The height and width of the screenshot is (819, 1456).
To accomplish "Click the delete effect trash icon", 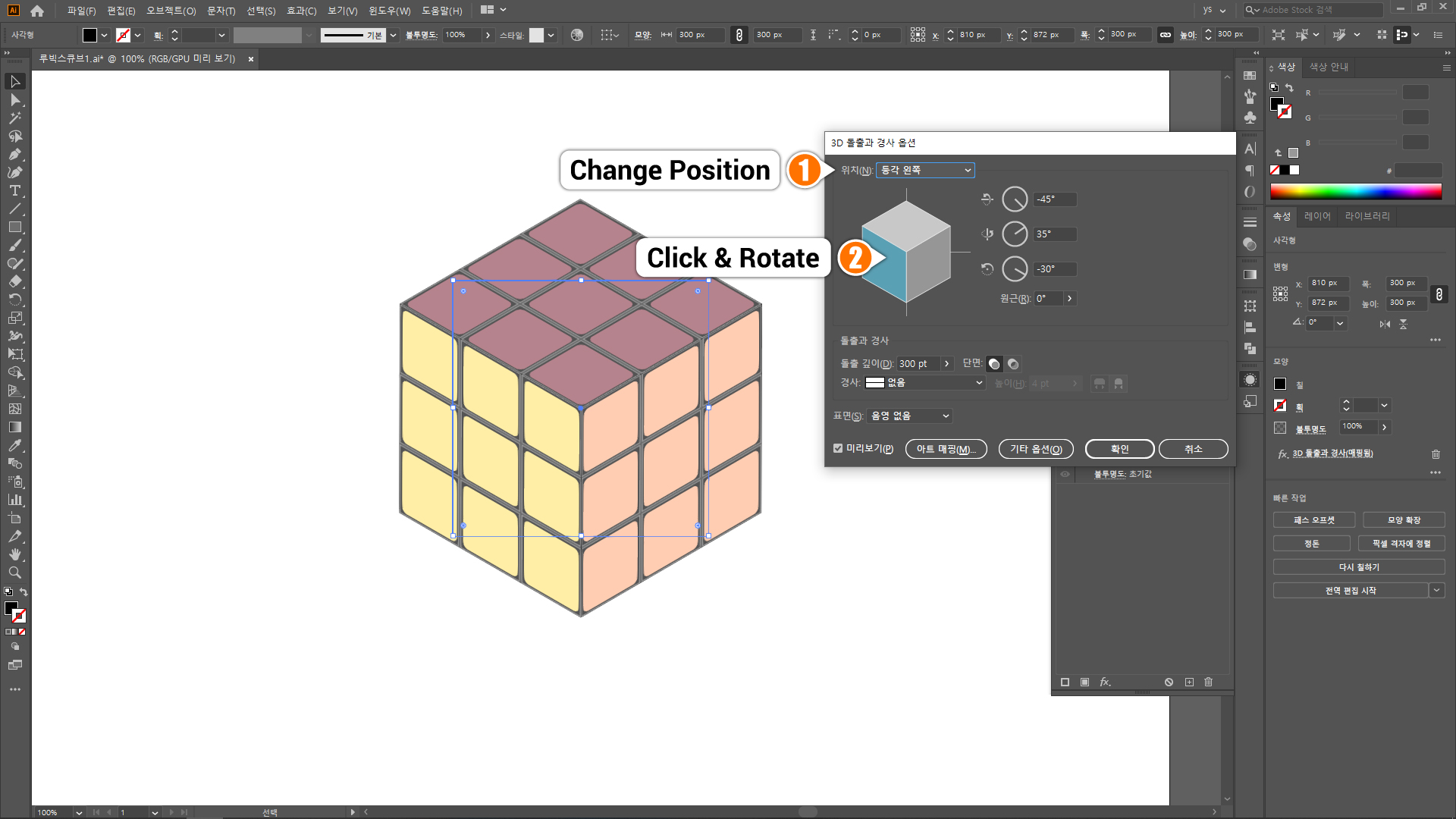I will coord(1436,454).
